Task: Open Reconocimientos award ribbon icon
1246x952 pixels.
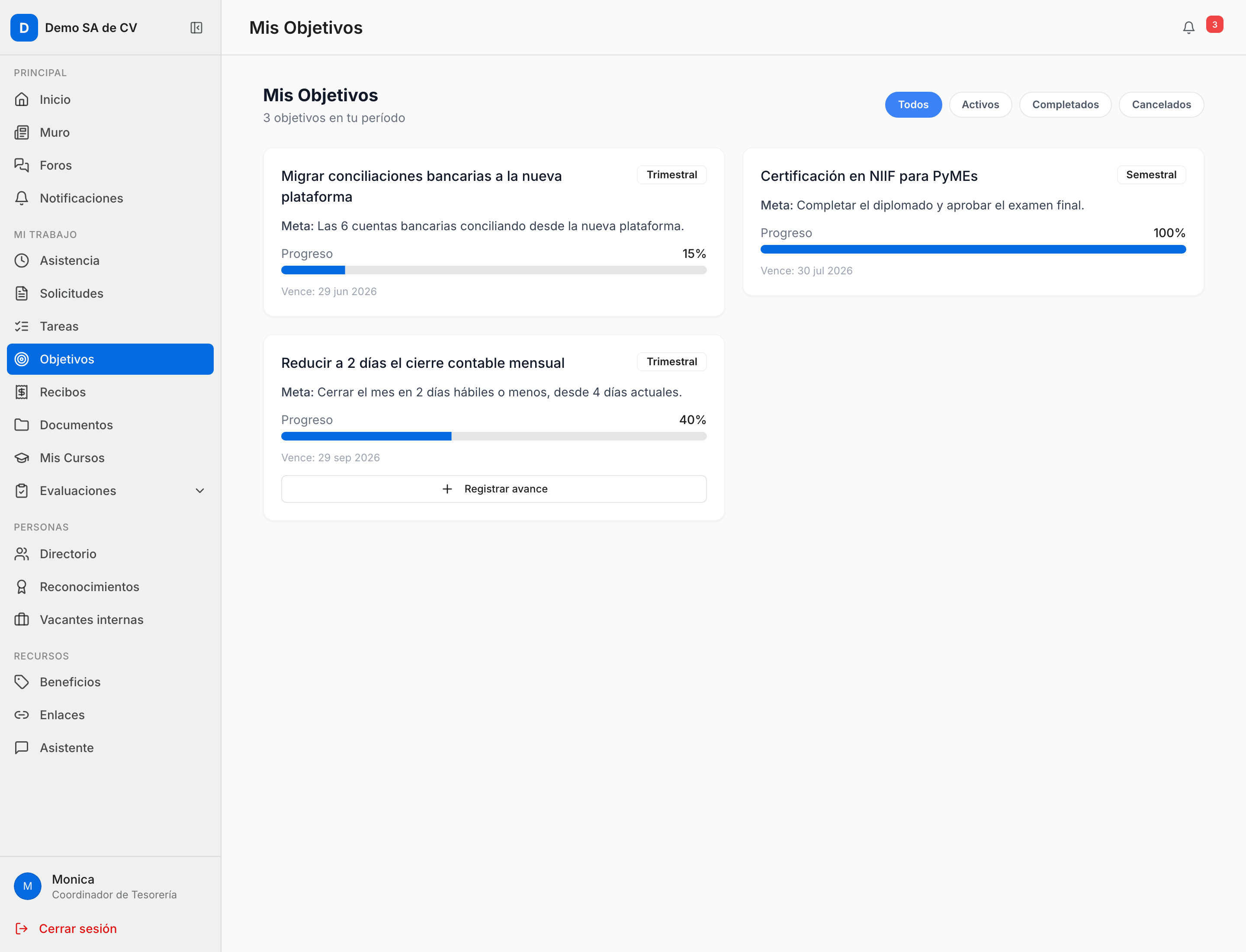Action: pyautogui.click(x=22, y=587)
